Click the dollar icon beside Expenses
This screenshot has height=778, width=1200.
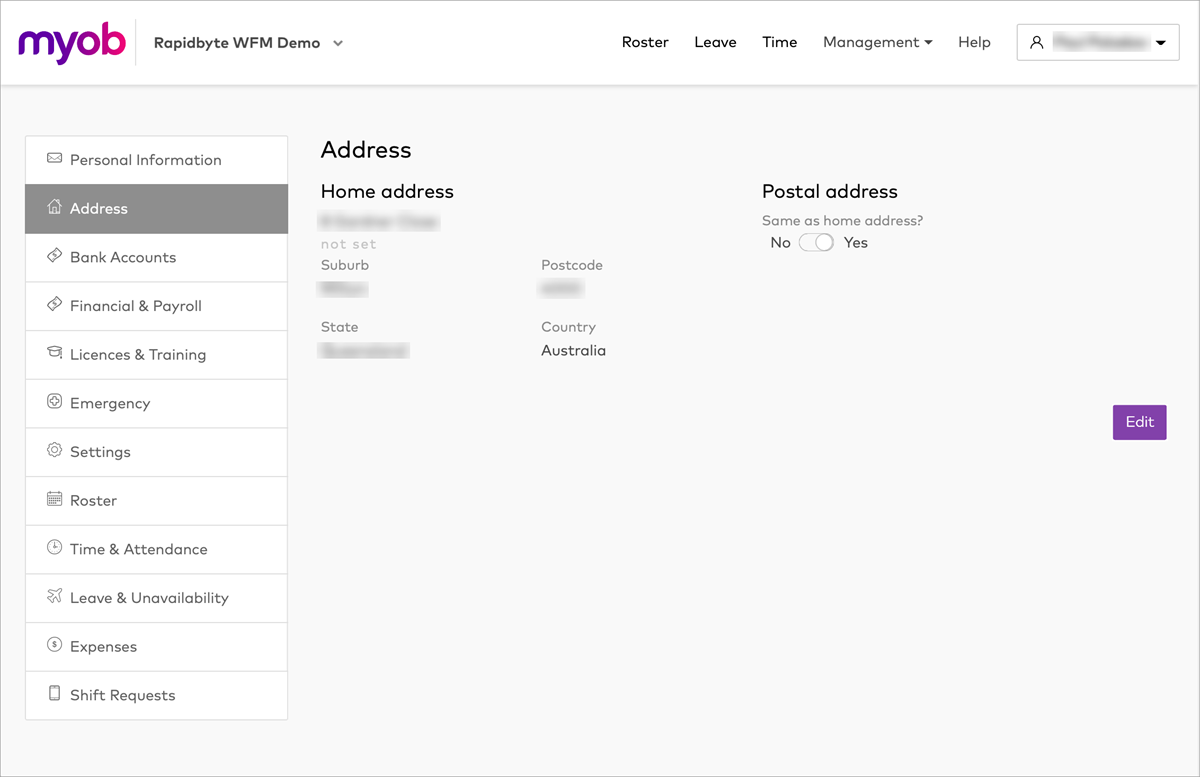pyautogui.click(x=54, y=646)
